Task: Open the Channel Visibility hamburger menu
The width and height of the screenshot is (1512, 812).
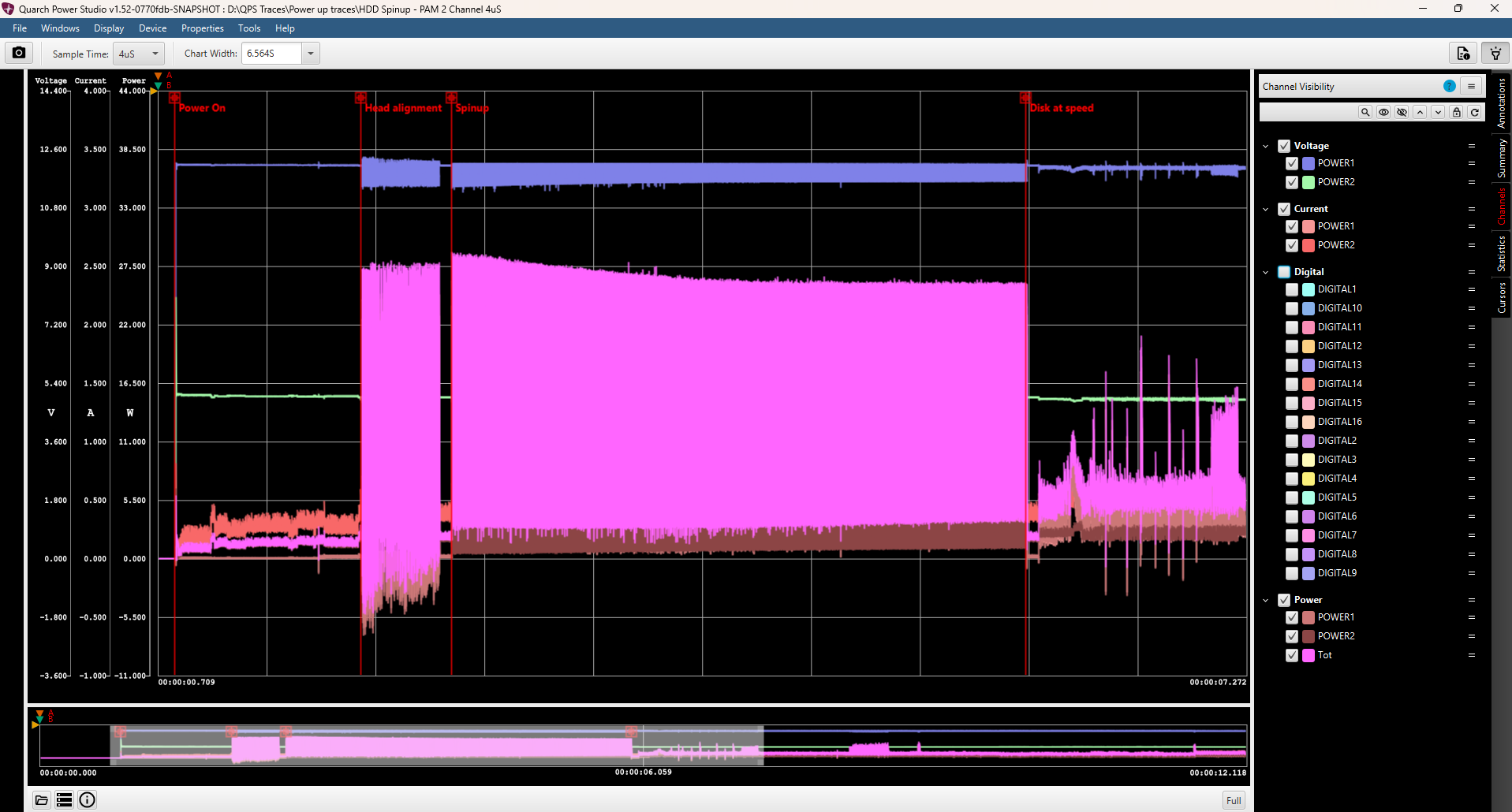Action: (1471, 86)
